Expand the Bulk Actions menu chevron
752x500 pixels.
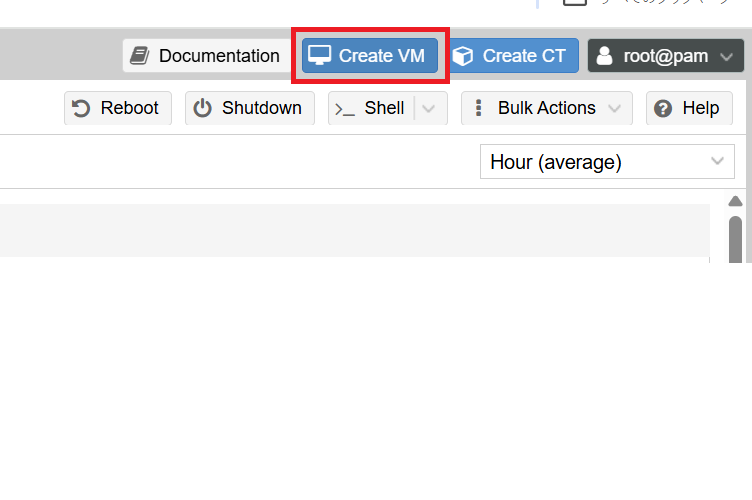pos(614,108)
